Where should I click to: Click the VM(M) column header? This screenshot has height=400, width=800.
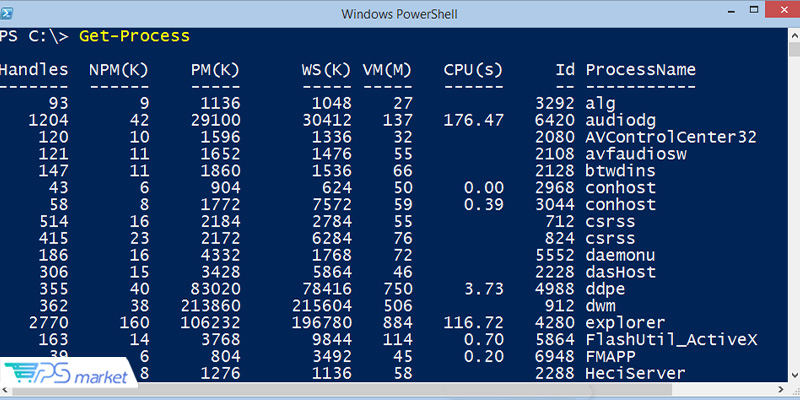coord(389,70)
